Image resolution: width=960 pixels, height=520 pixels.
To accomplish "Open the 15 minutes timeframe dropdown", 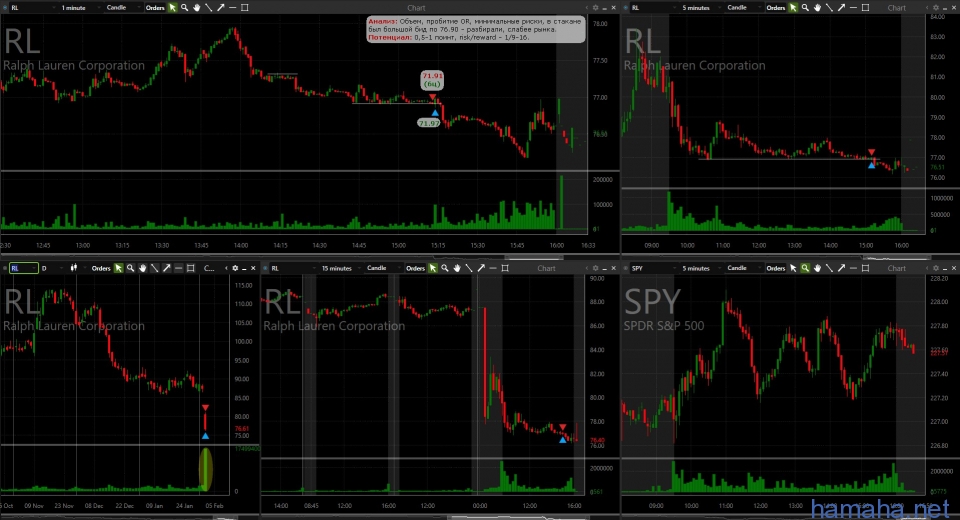I will tap(340, 268).
